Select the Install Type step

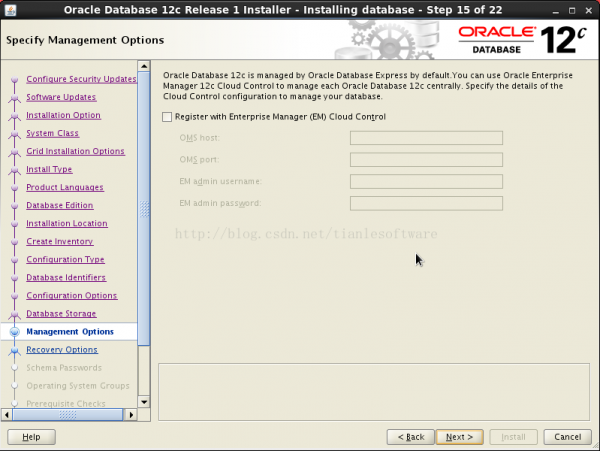(x=49, y=169)
